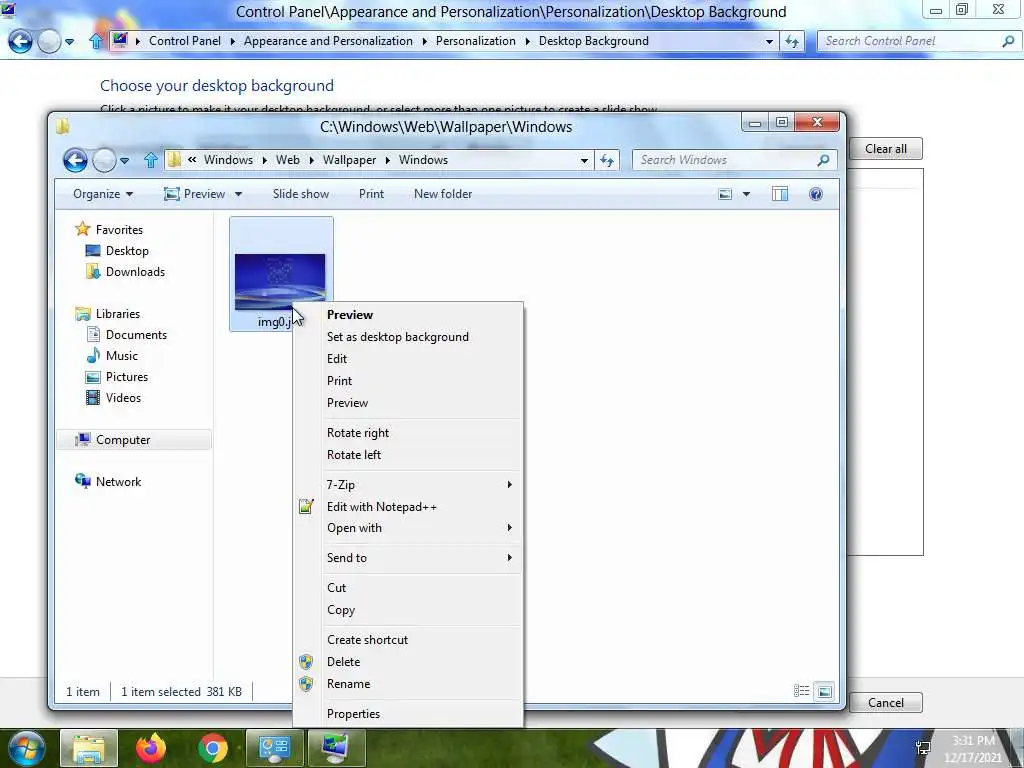Open Organize dropdown menu

[x=103, y=194]
